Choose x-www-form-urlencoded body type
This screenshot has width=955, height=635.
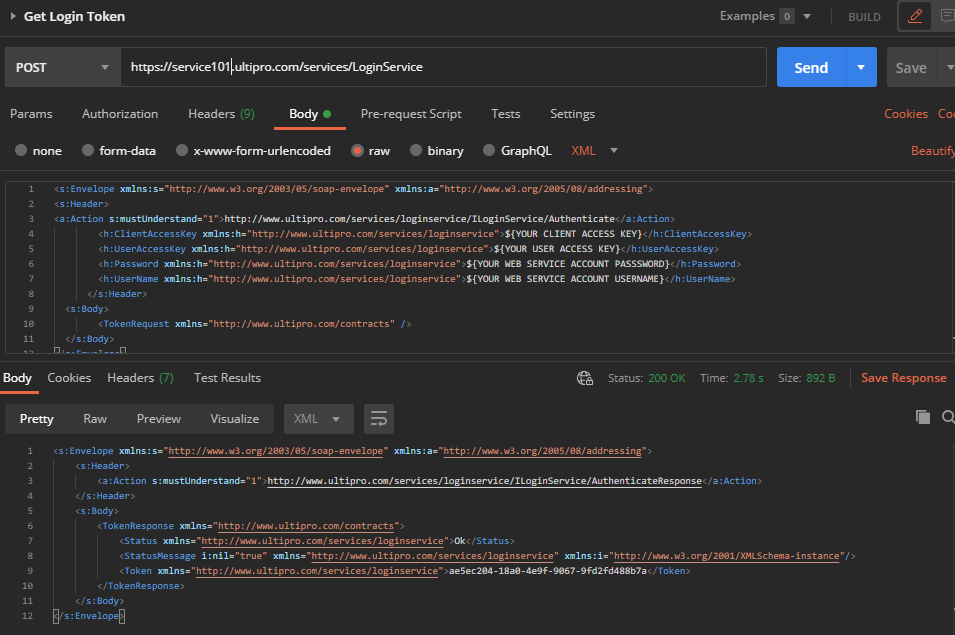(253, 150)
